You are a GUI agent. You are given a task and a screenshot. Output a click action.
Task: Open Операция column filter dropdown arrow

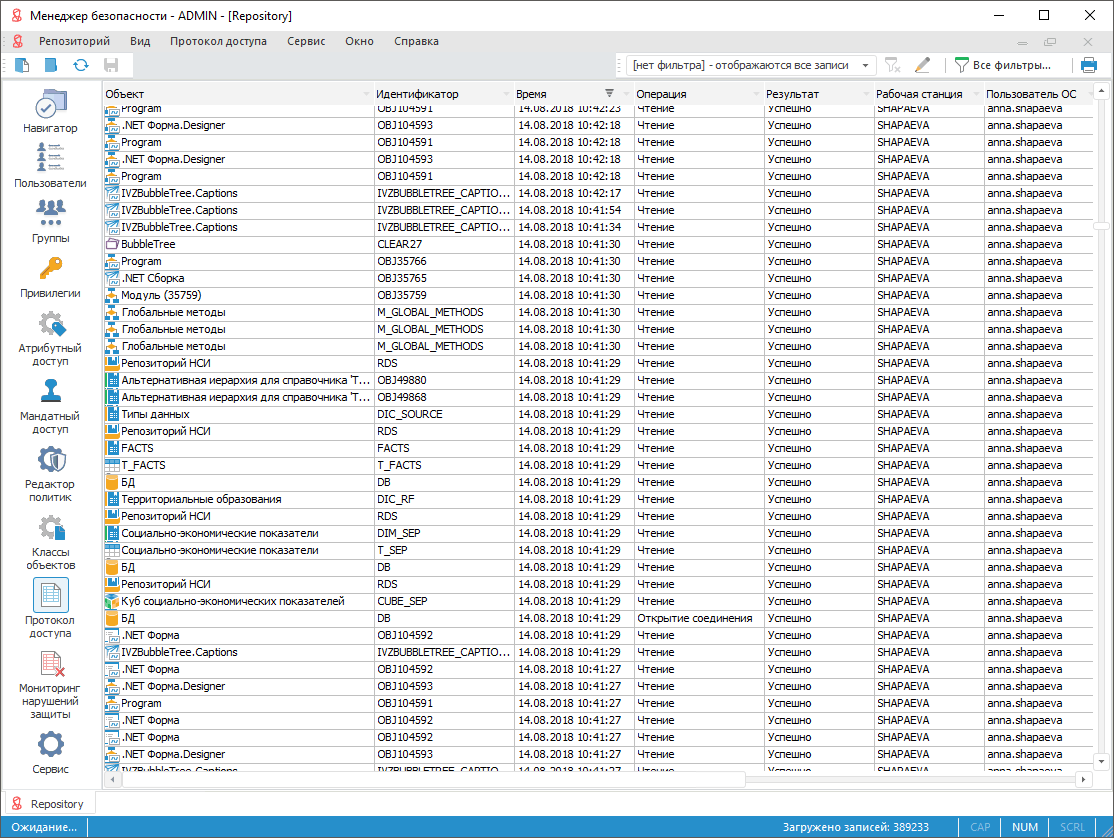756,94
